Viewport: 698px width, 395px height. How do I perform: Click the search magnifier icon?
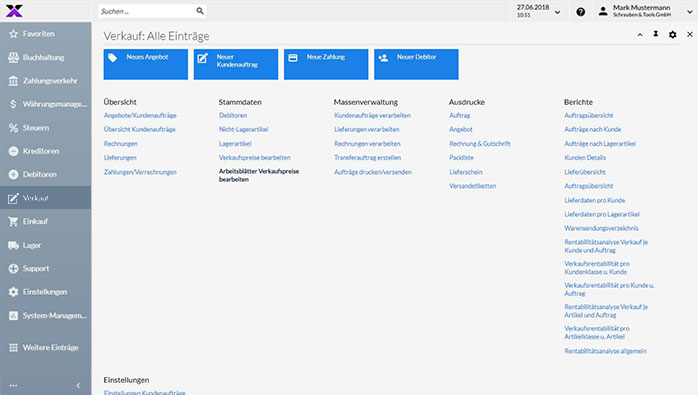(200, 11)
